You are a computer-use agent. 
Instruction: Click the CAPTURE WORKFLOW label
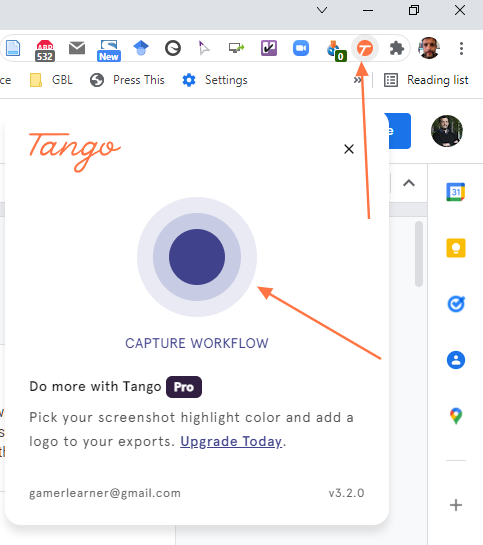point(197,343)
